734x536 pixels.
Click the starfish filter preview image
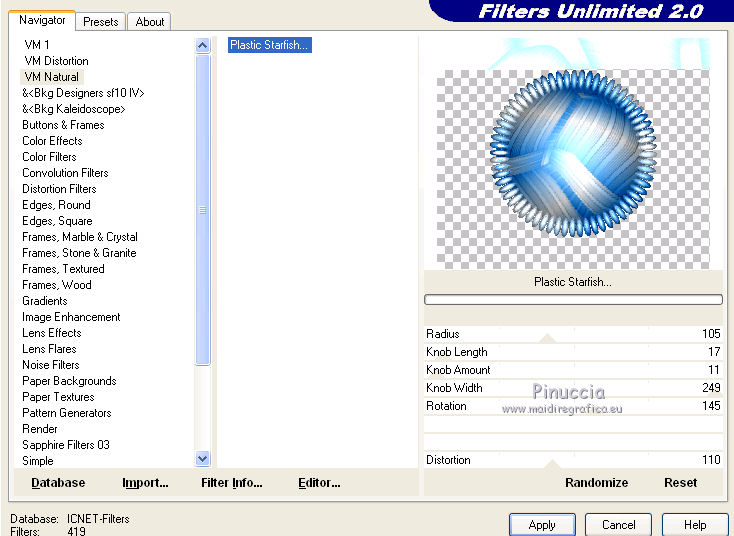(x=573, y=153)
